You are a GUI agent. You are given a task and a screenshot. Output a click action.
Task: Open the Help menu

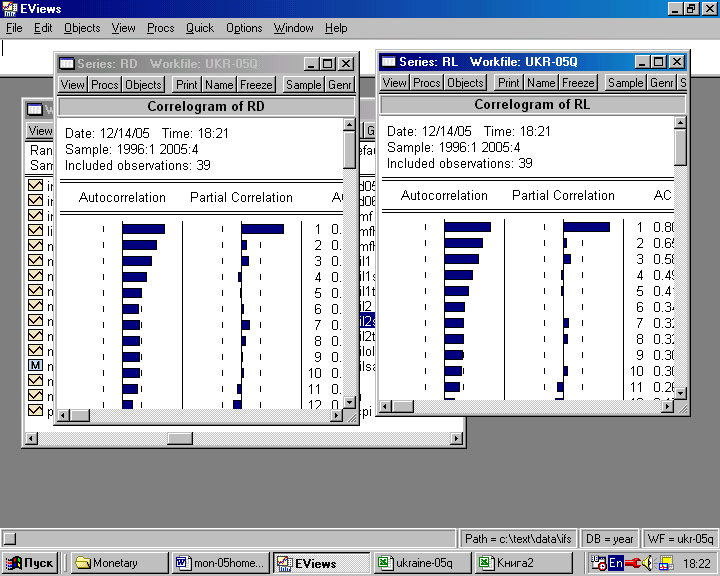coord(336,28)
